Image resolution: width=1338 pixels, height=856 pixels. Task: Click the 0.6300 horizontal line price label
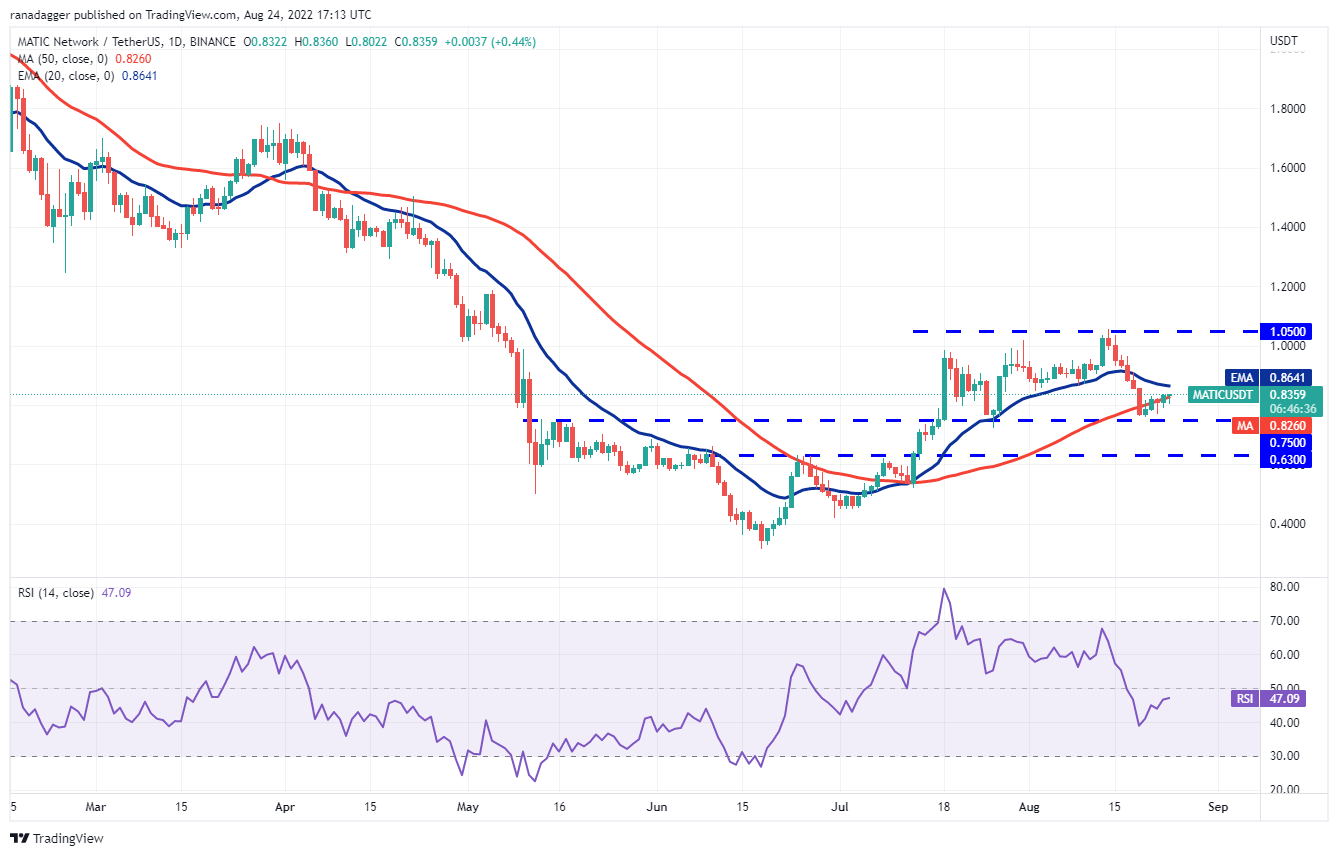coord(1289,460)
